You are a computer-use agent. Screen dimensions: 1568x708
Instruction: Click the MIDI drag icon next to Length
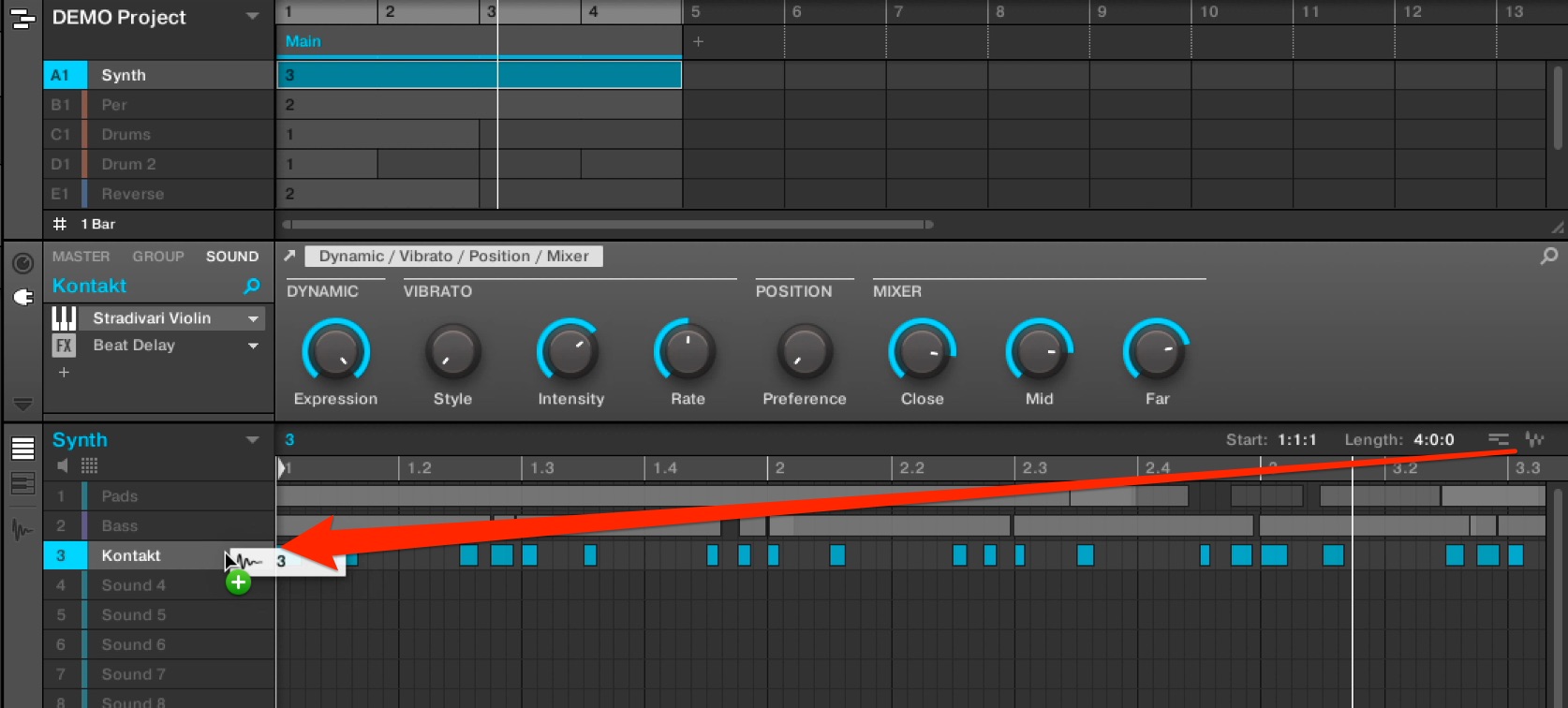[x=1499, y=439]
